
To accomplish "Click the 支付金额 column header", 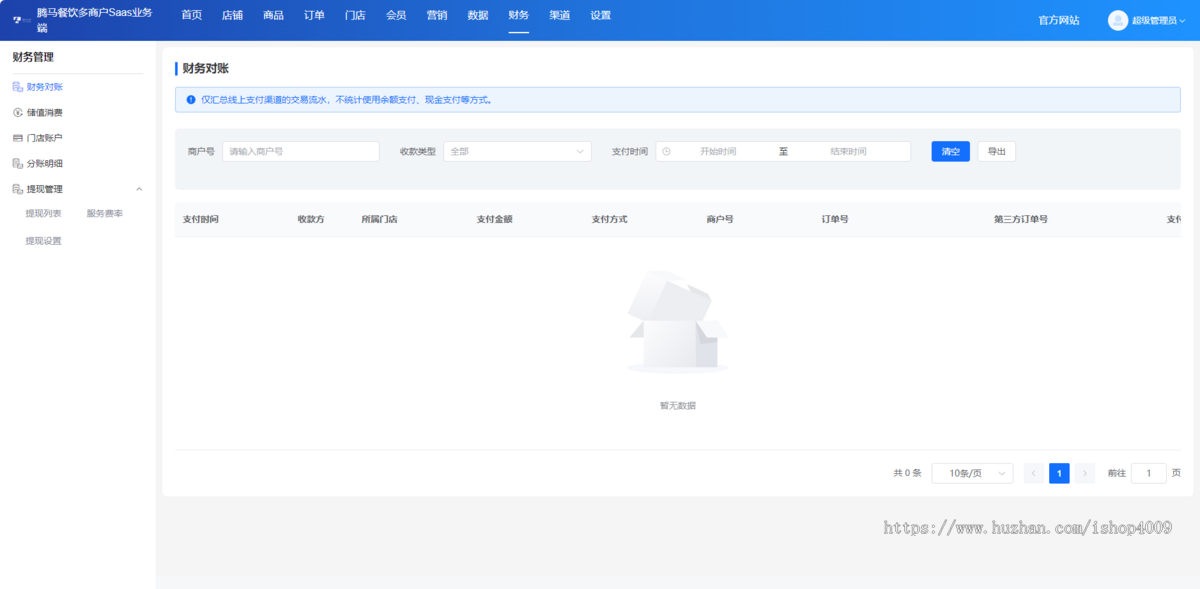I will coord(494,219).
